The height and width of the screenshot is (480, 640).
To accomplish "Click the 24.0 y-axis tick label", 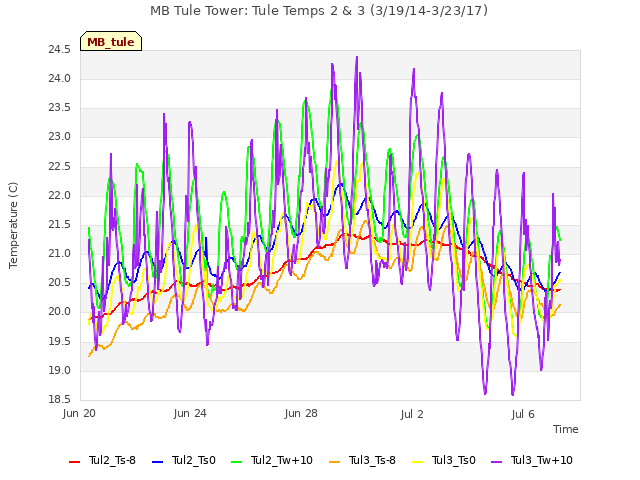I will (x=60, y=79).
